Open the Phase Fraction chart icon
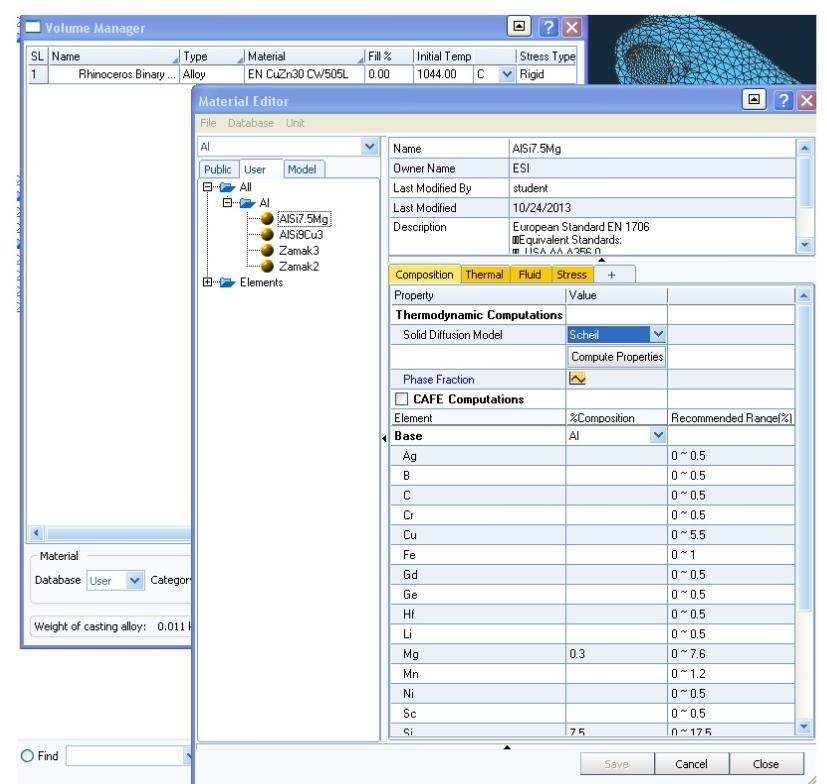This screenshot has width=827, height=784. click(577, 378)
